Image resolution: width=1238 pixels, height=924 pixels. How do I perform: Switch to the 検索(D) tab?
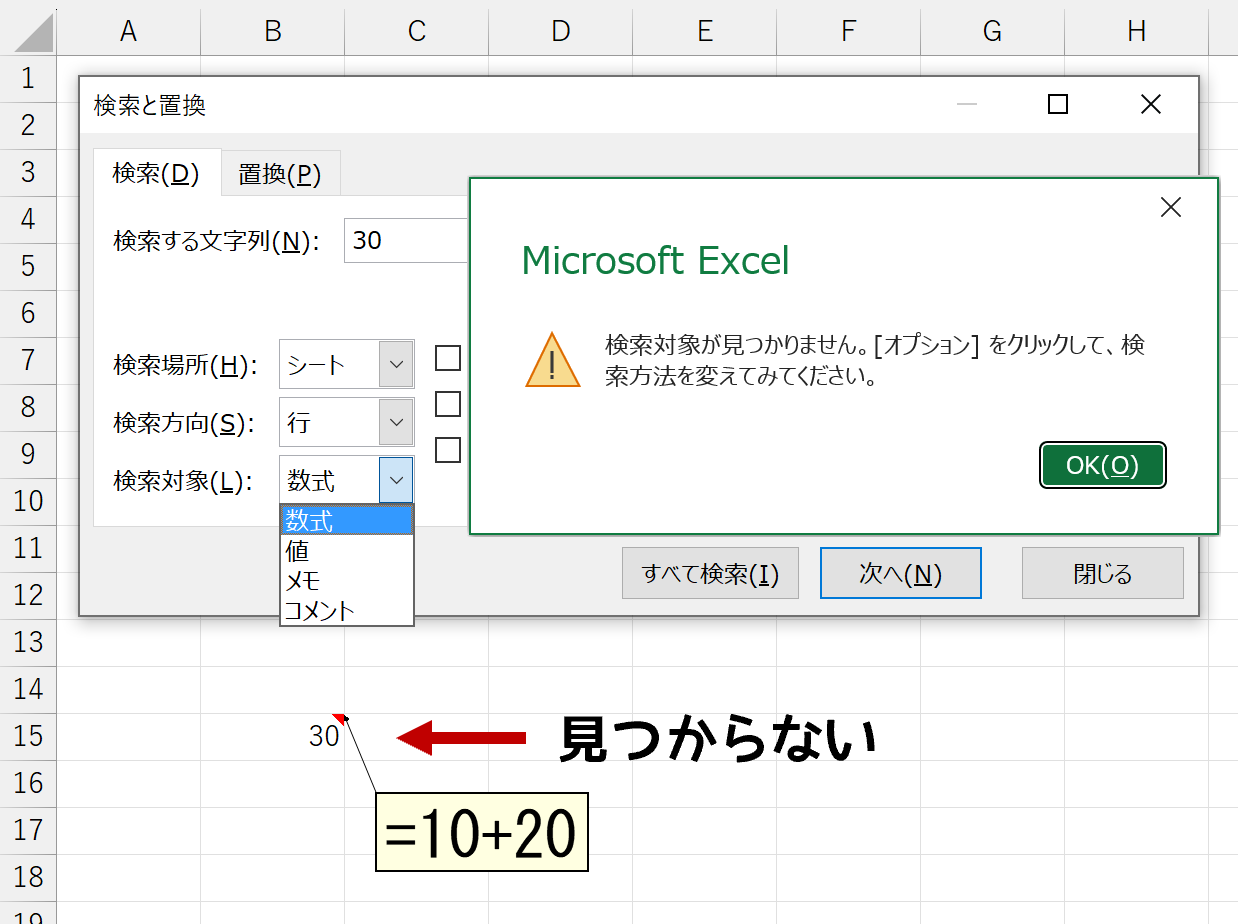tap(156, 173)
